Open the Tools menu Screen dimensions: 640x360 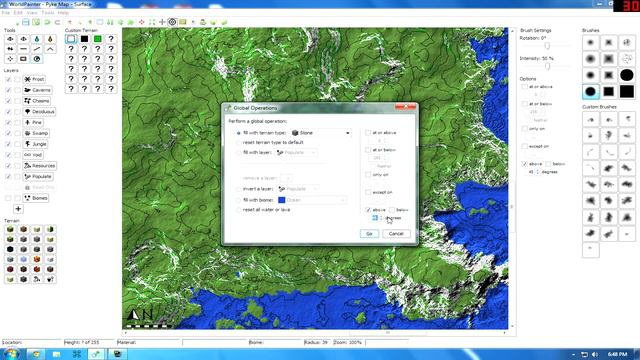(48, 13)
